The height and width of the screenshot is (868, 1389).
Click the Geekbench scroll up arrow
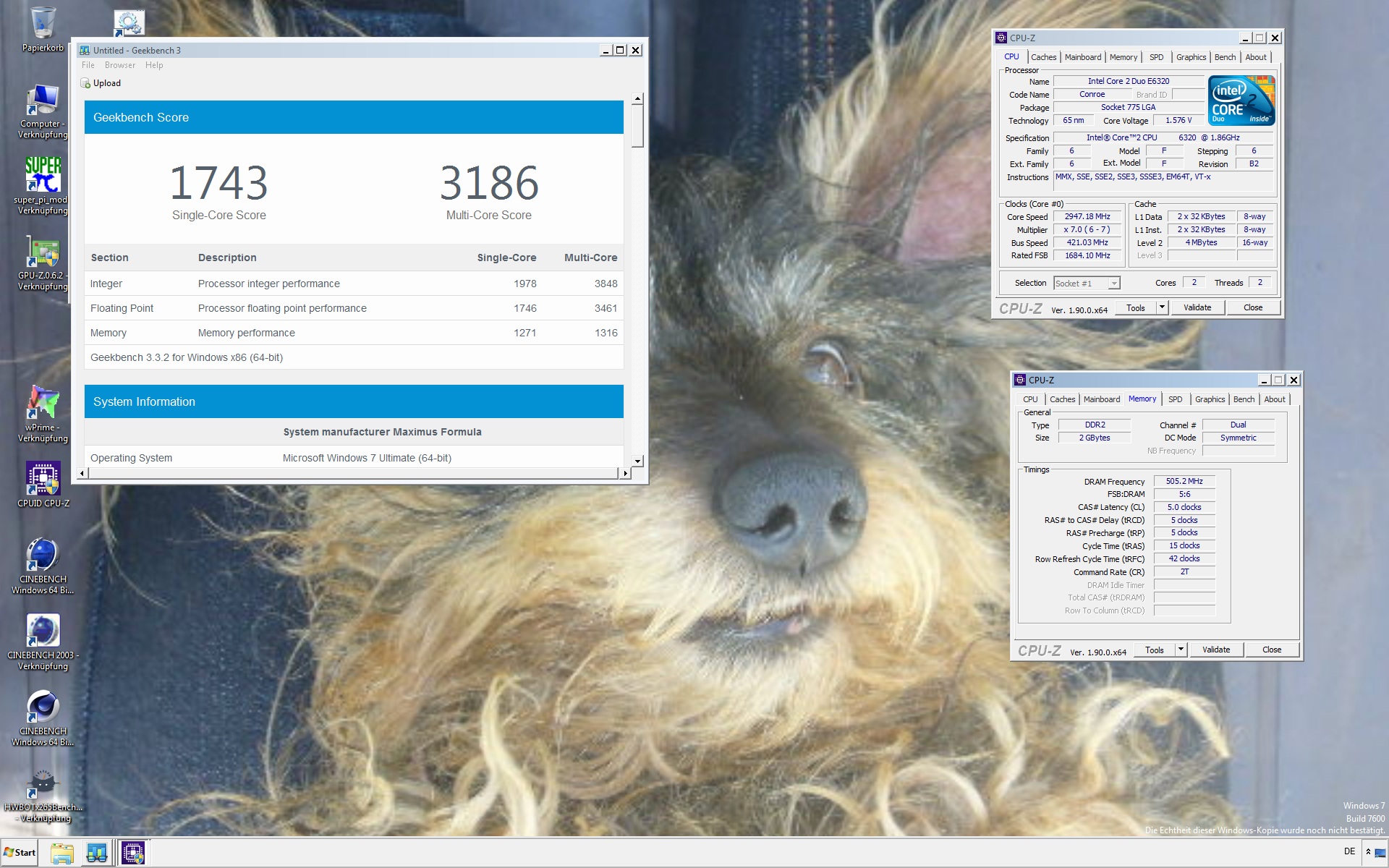coord(637,98)
